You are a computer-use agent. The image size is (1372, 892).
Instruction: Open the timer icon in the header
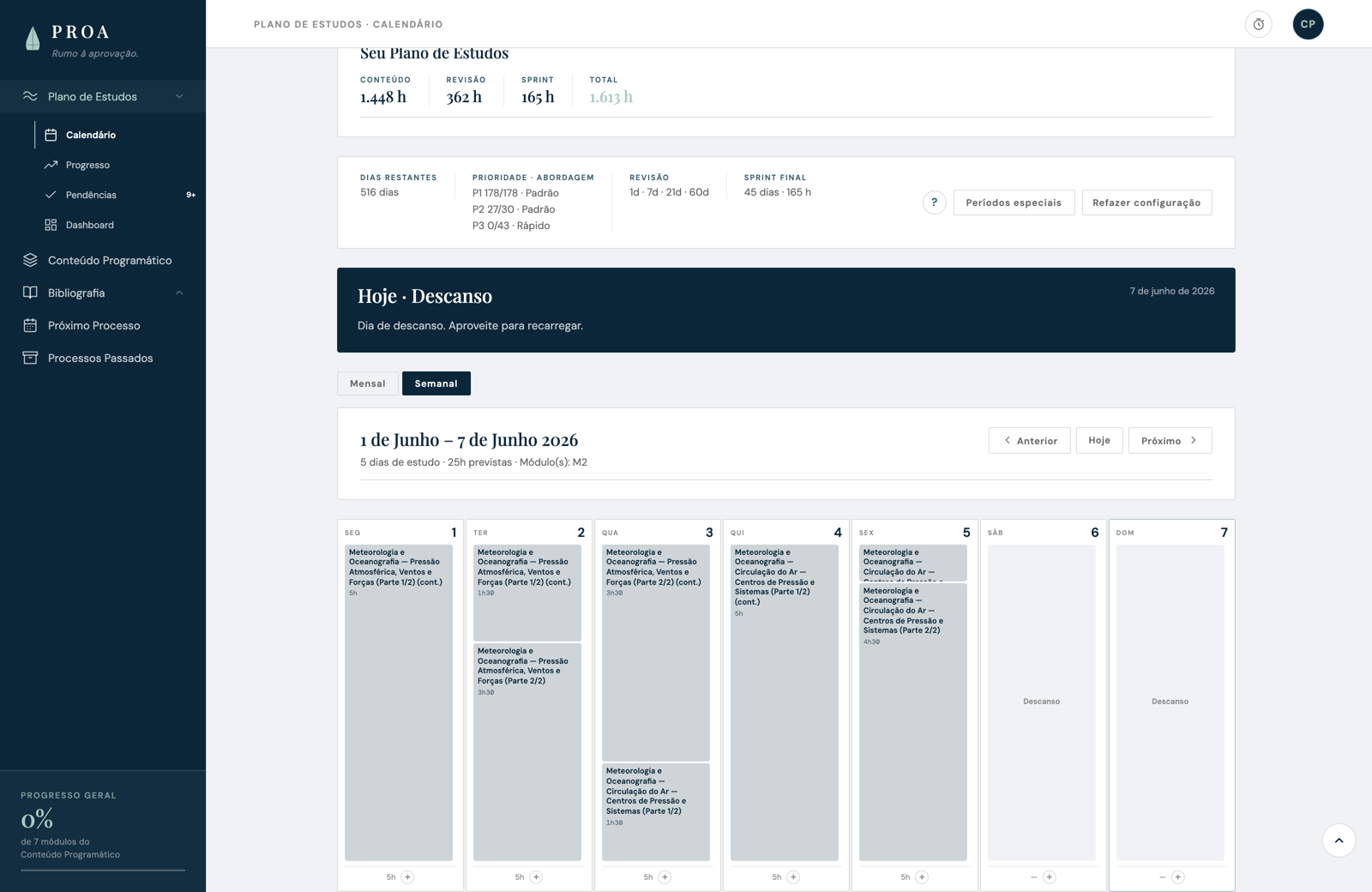pos(1258,24)
